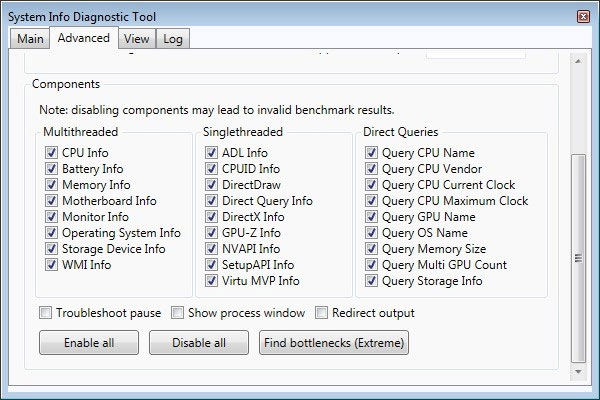
Task: Disable the Virtu MVP Info checkbox
Action: tap(212, 281)
